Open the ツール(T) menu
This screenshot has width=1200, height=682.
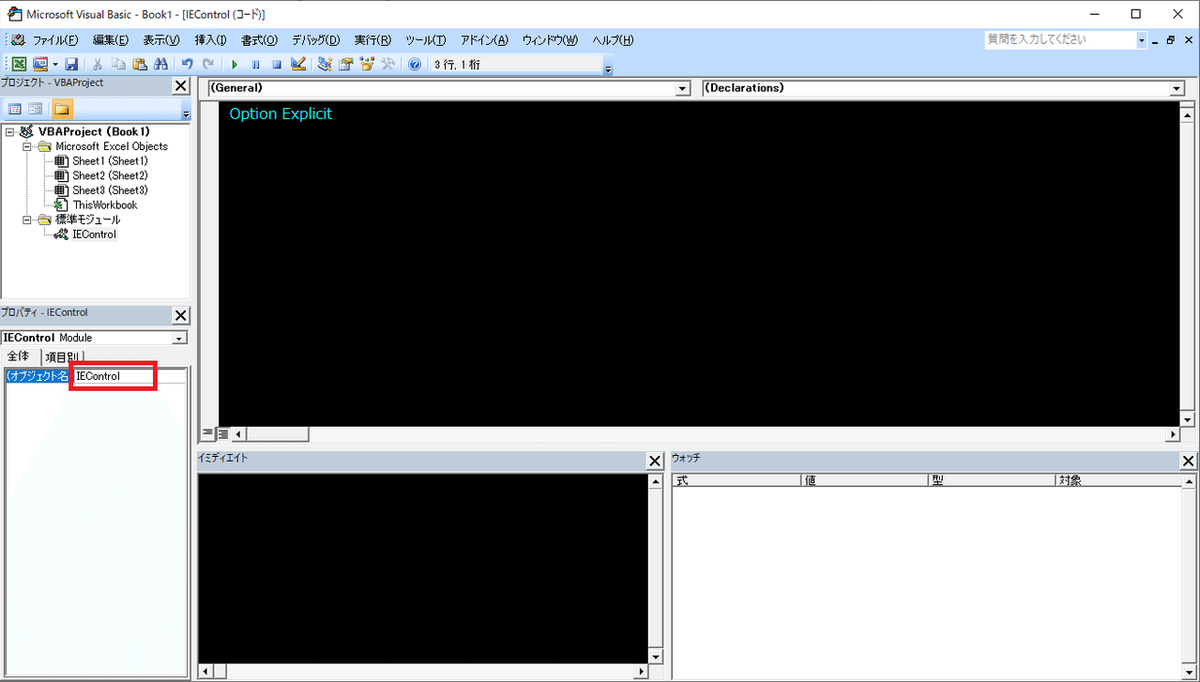click(426, 40)
